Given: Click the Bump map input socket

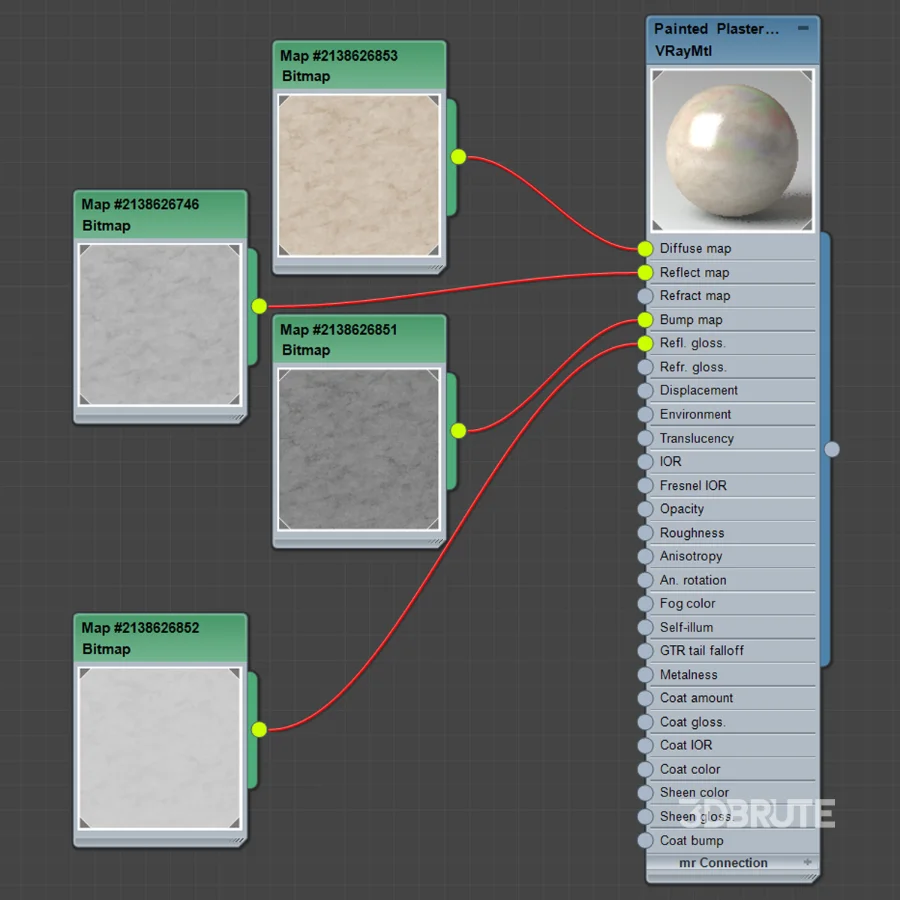Looking at the screenshot, I should [x=645, y=320].
